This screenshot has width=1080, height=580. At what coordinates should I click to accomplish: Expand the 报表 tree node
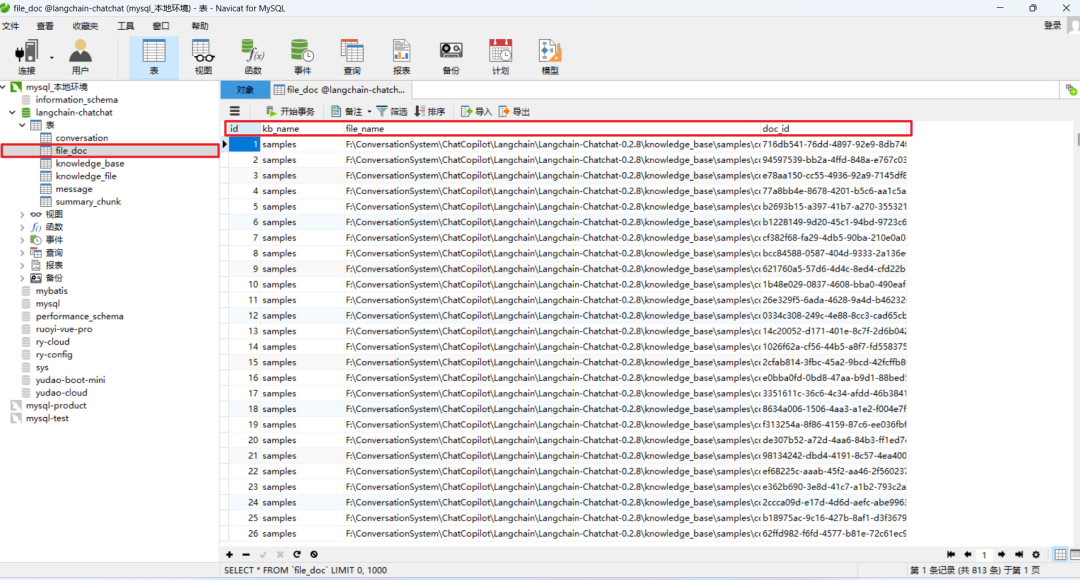23,265
